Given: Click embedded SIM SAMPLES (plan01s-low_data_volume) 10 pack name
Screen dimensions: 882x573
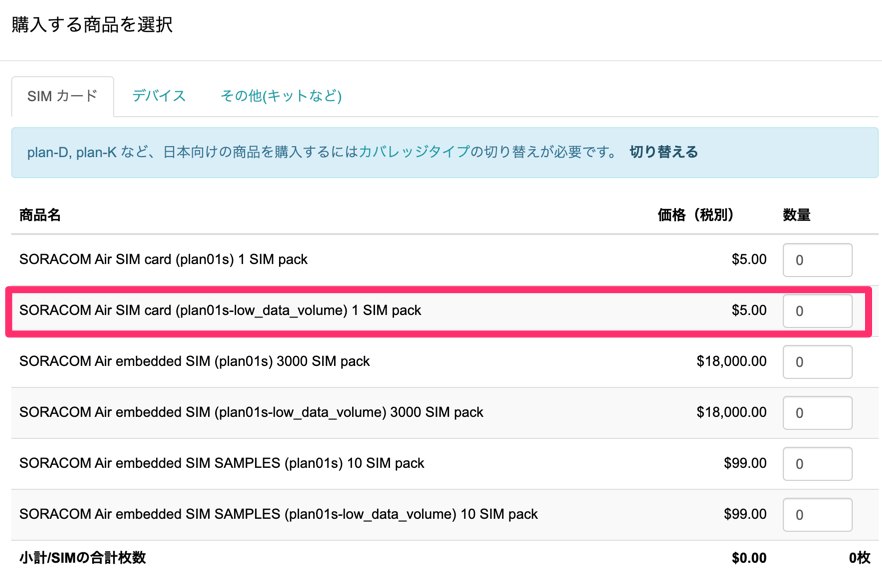Looking at the screenshot, I should click(x=278, y=514).
